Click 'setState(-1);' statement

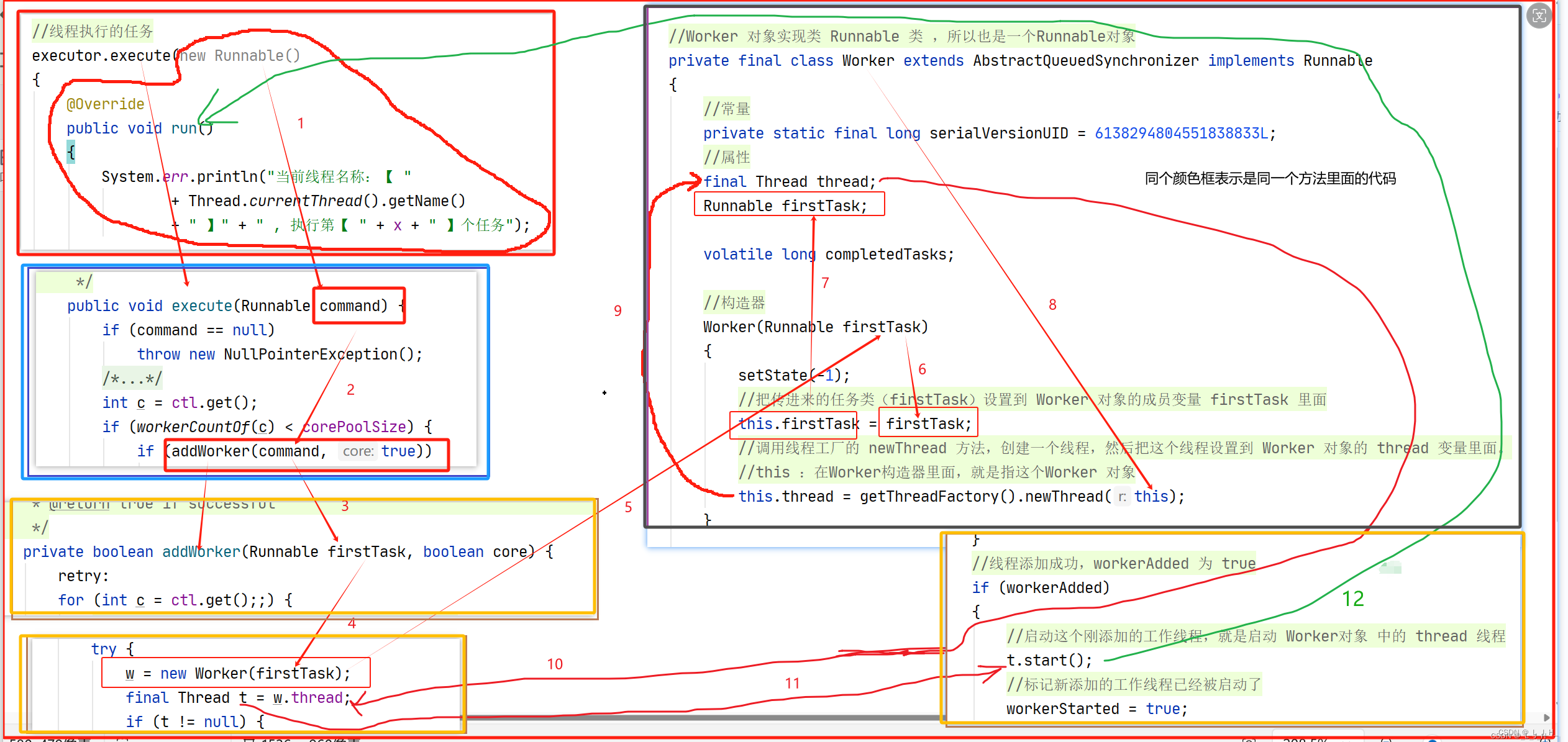[794, 375]
